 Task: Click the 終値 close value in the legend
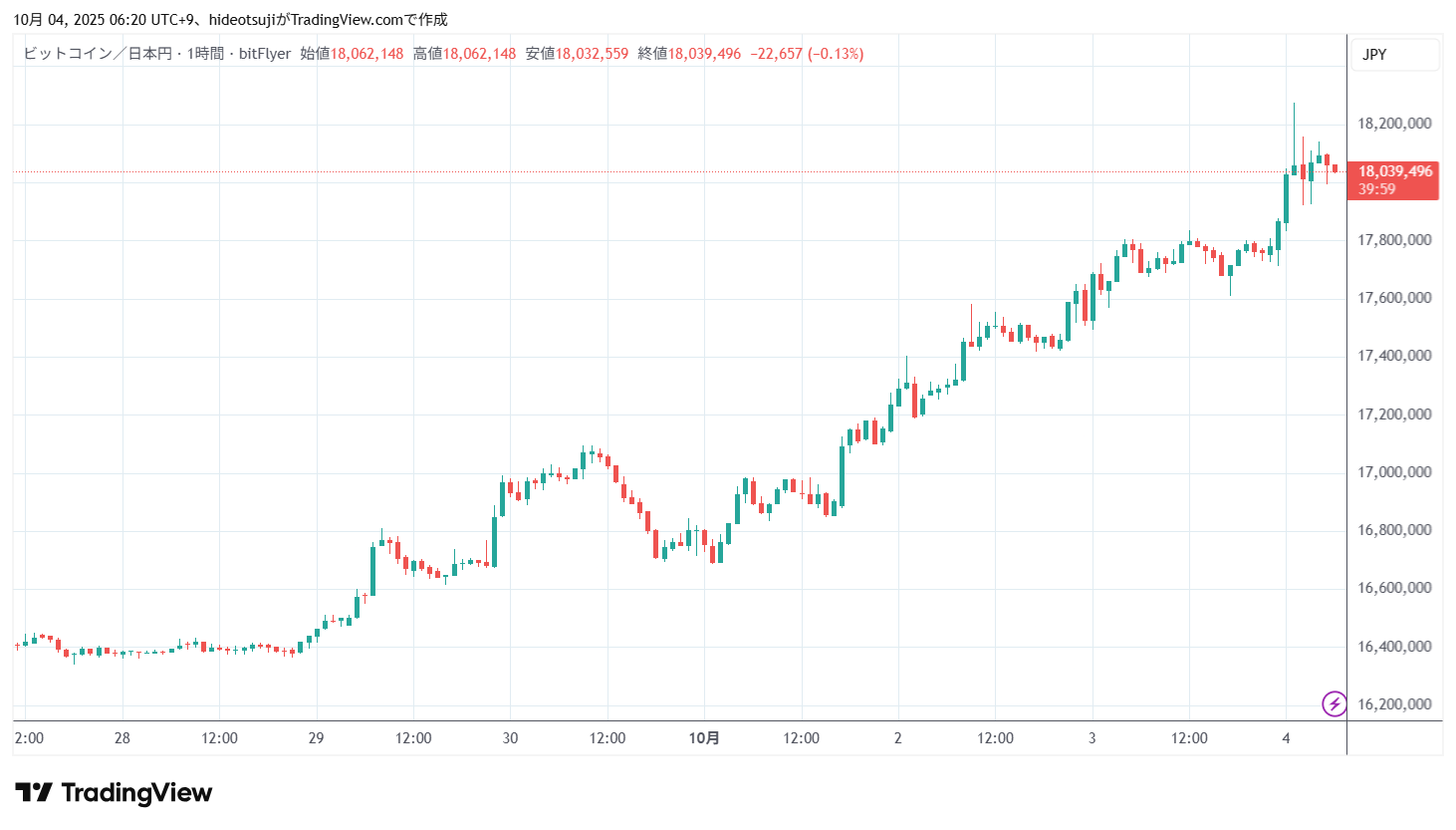tap(703, 54)
